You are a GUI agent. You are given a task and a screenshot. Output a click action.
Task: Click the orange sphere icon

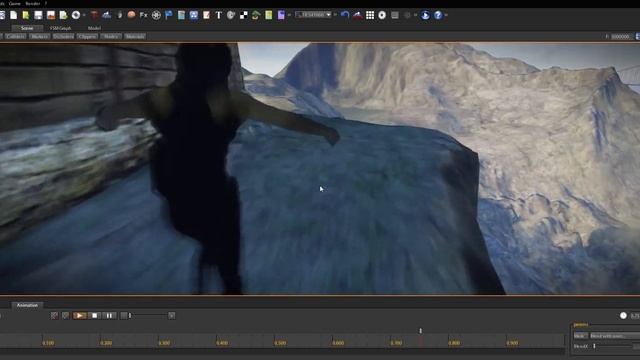tap(131, 15)
